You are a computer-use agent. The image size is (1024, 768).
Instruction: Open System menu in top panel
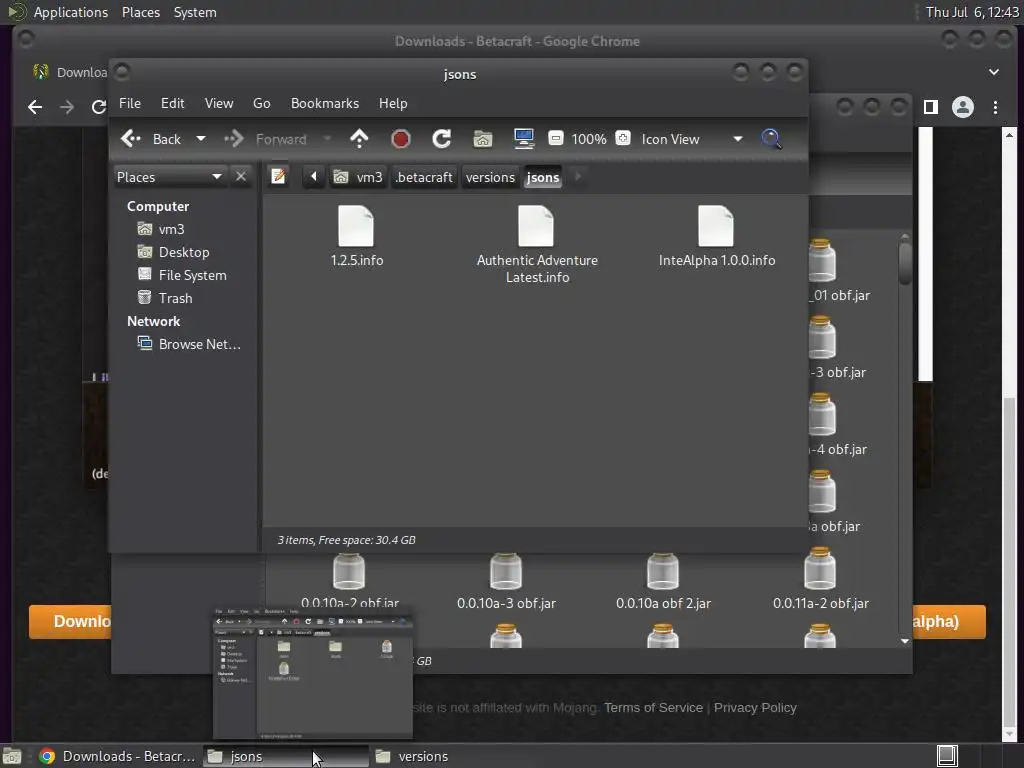[195, 12]
